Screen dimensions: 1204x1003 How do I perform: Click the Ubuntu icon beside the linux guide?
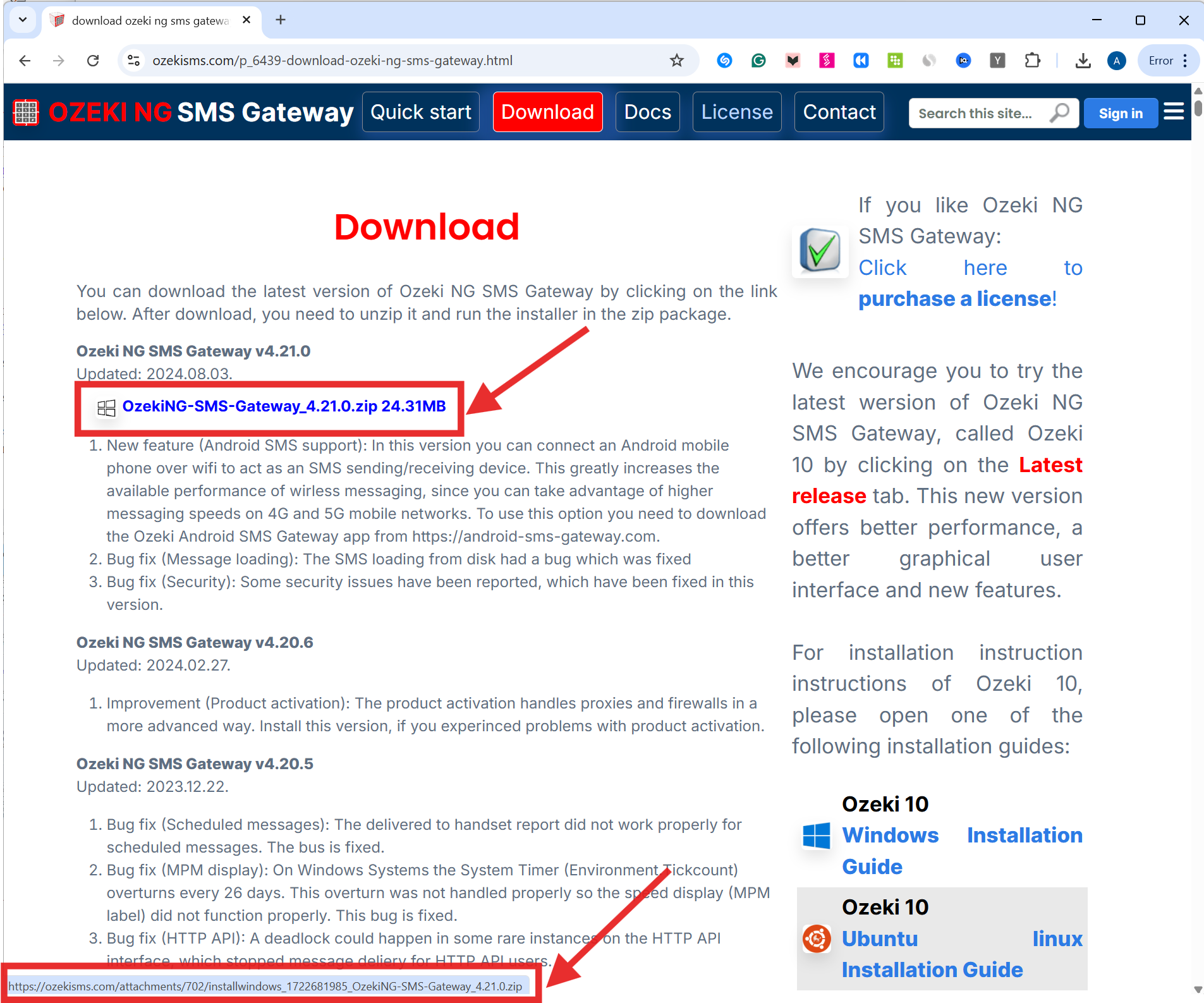pyautogui.click(x=817, y=939)
